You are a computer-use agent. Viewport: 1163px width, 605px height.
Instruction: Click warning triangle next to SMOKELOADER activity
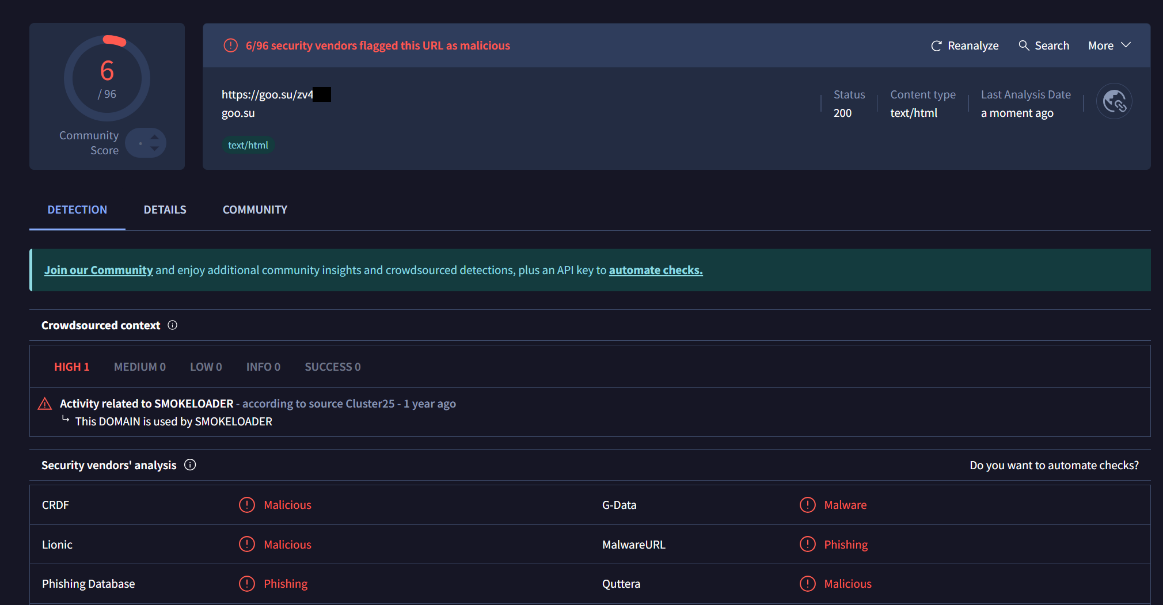[x=44, y=403]
